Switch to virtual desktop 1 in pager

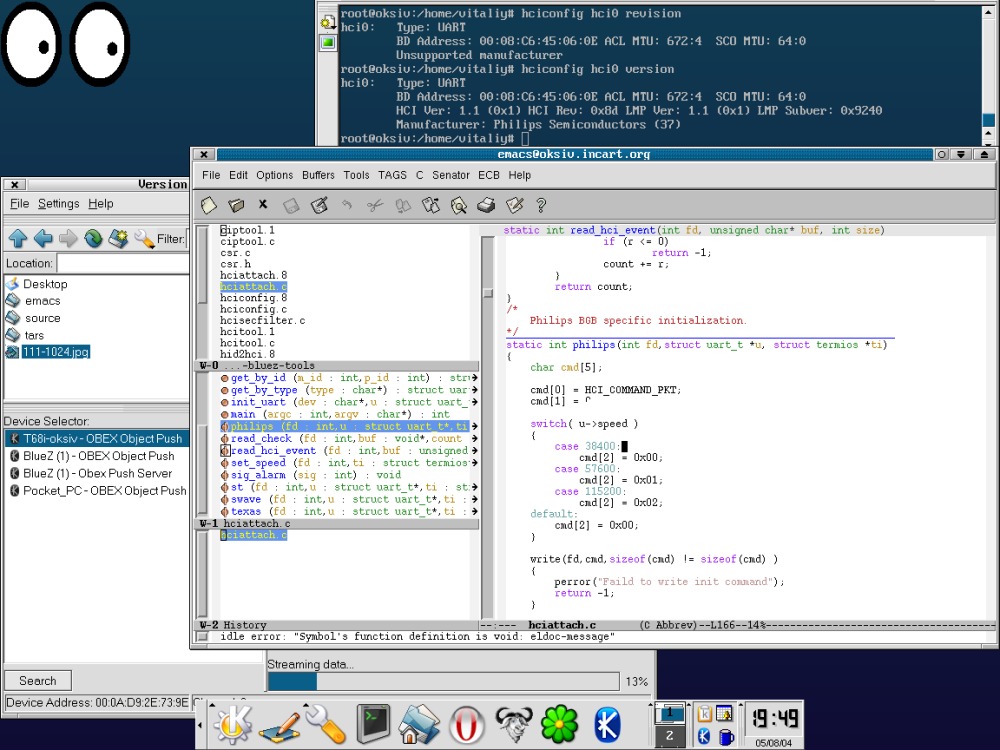tap(670, 713)
